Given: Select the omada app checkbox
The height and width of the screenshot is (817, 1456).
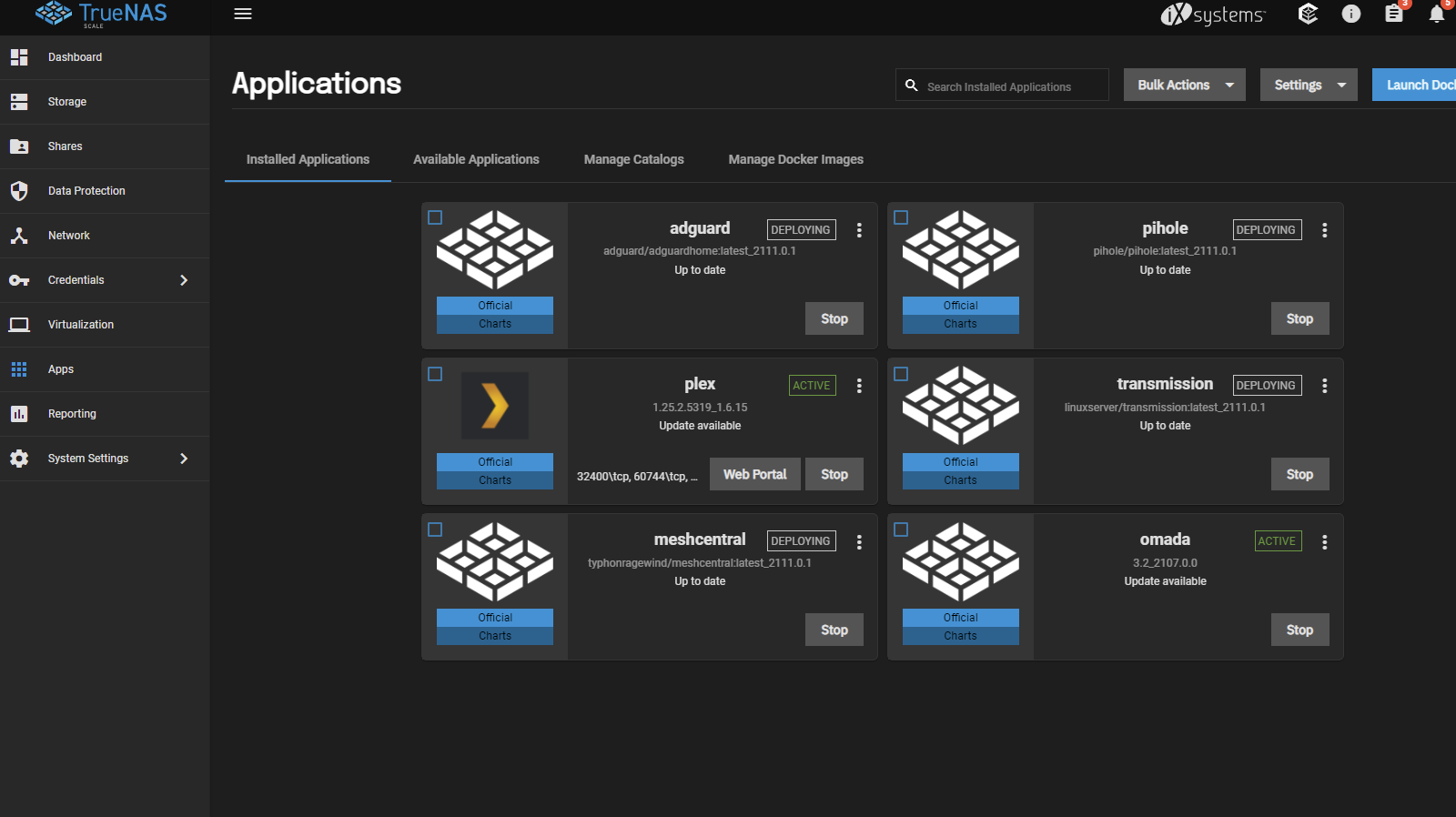Looking at the screenshot, I should coord(901,530).
